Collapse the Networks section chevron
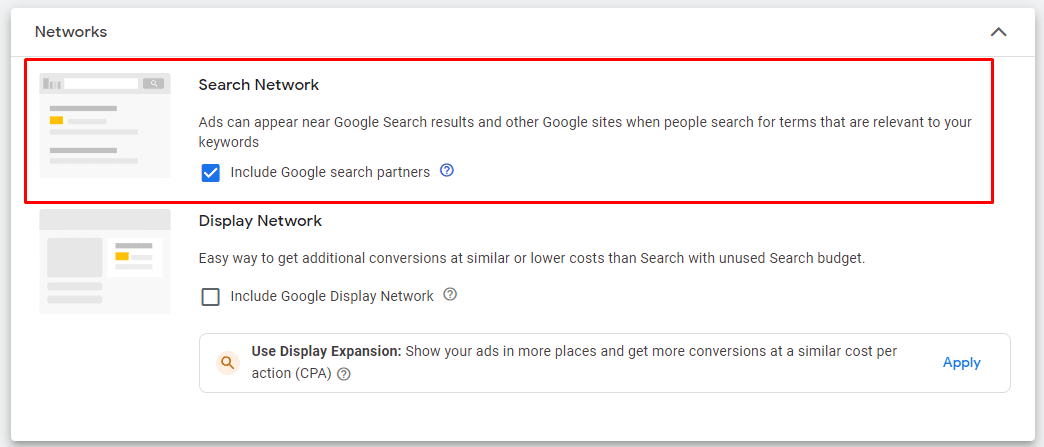The height and width of the screenshot is (447, 1044). pos(998,32)
